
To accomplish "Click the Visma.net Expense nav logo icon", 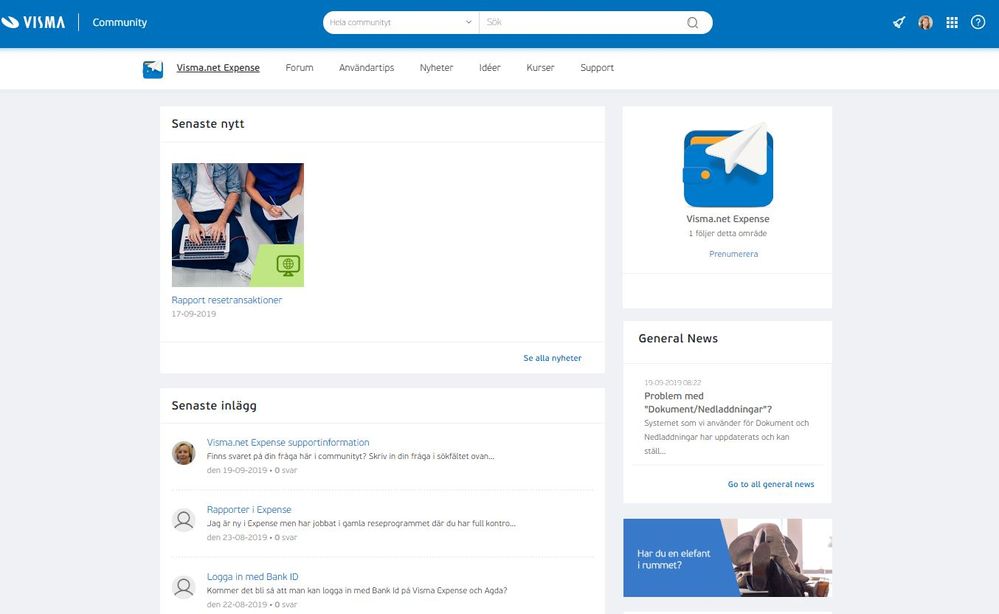I will point(153,69).
